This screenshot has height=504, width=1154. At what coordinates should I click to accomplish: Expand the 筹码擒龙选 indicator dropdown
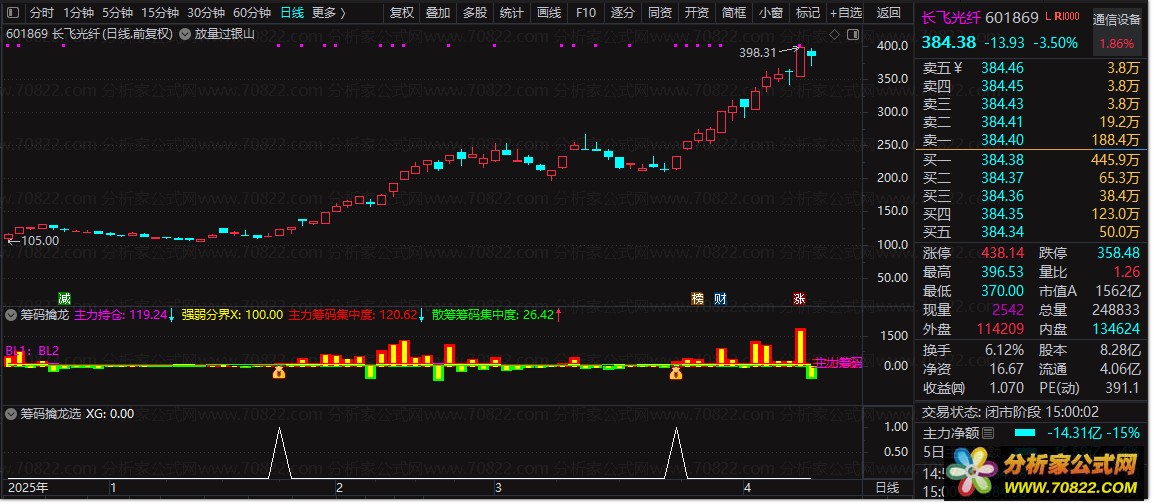(11, 414)
